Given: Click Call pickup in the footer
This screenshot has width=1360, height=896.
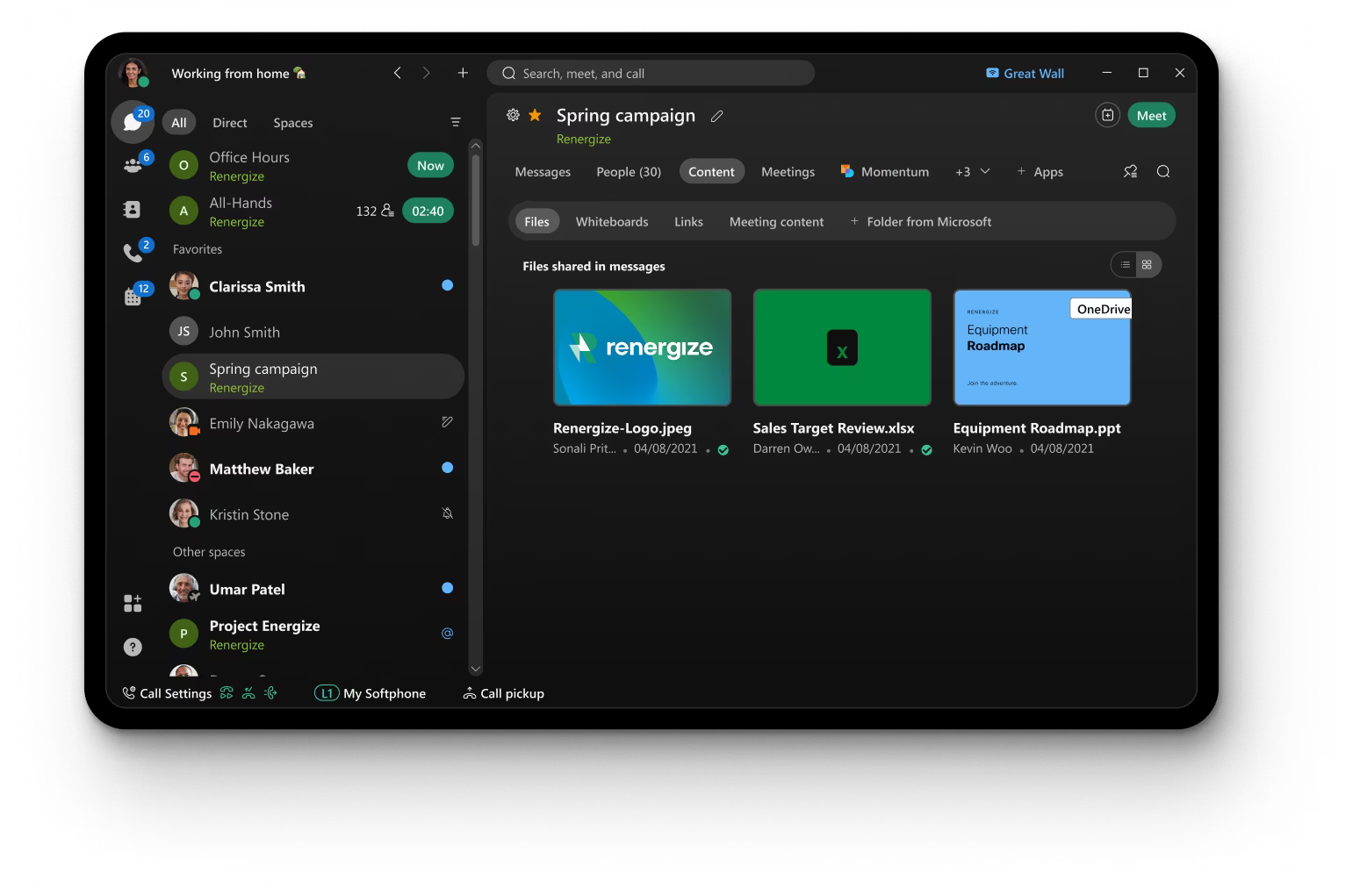Looking at the screenshot, I should pyautogui.click(x=504, y=693).
